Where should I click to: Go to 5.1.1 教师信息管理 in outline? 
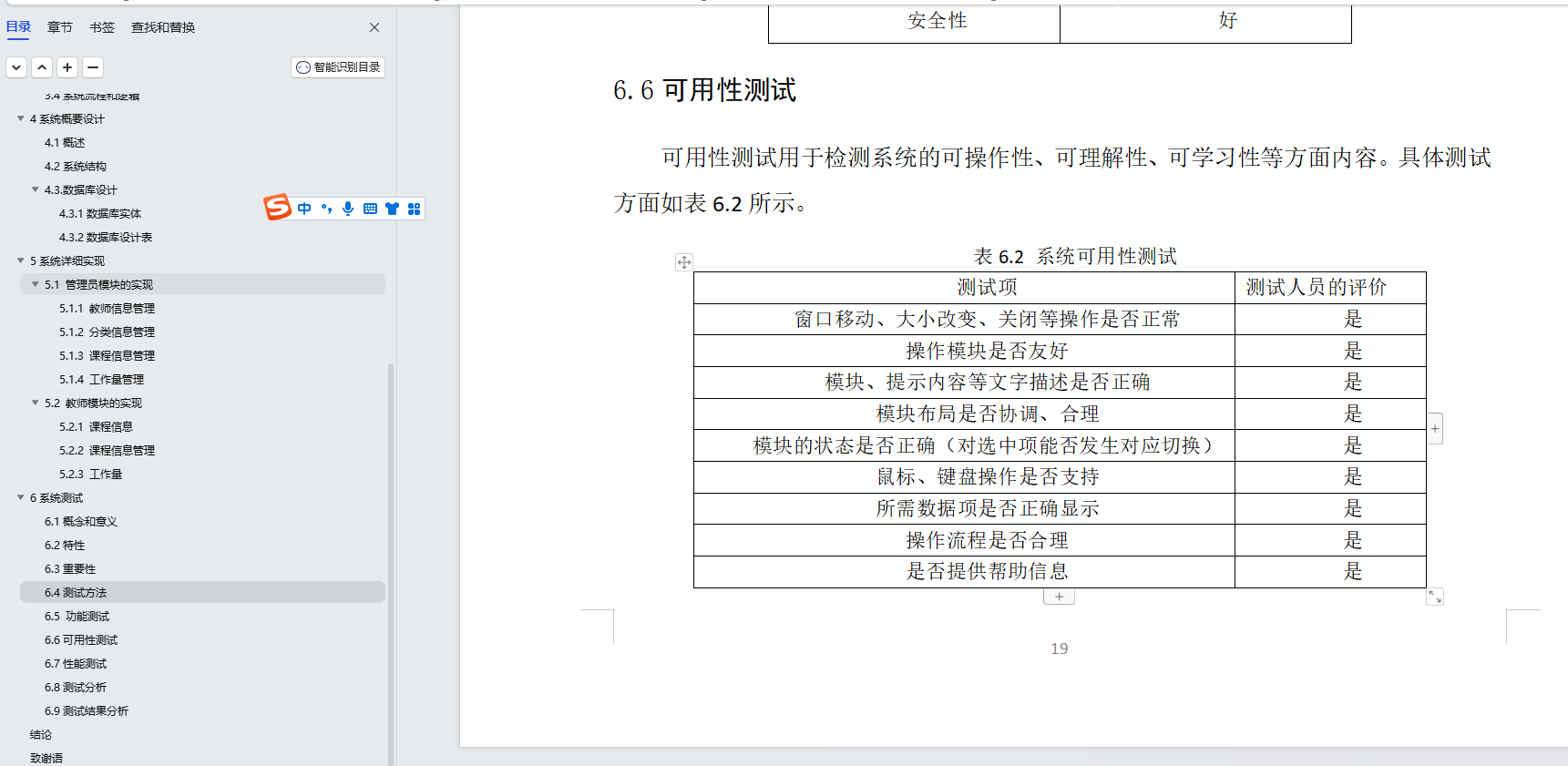(x=108, y=309)
